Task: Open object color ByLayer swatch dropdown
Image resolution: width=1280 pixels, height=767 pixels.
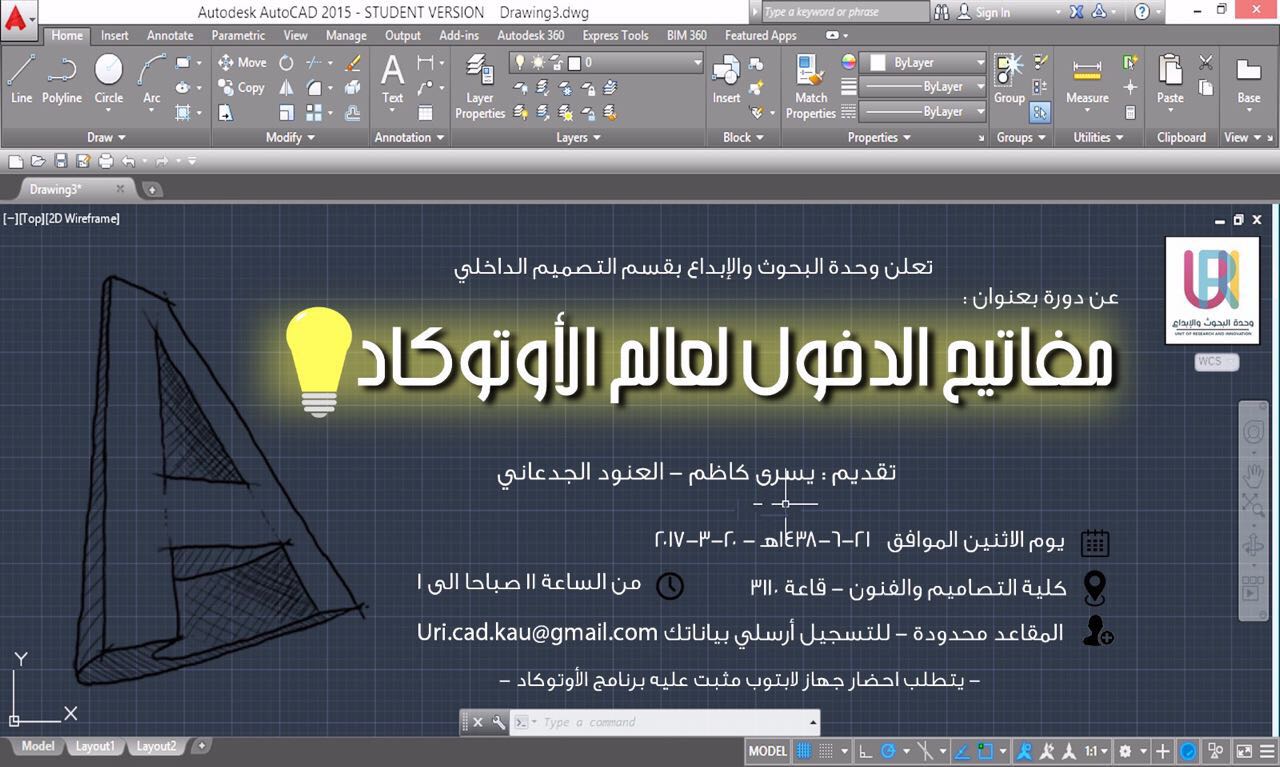Action: [923, 62]
